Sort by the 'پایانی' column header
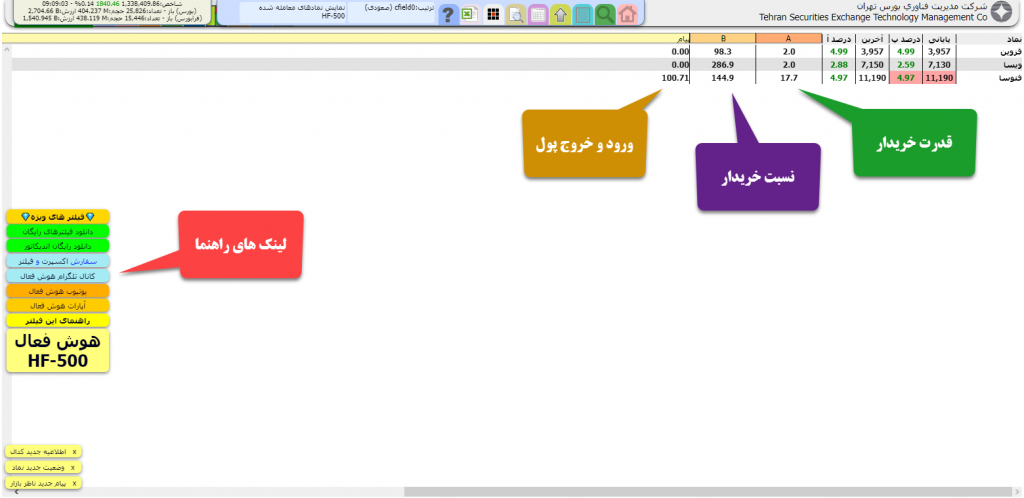 point(940,39)
